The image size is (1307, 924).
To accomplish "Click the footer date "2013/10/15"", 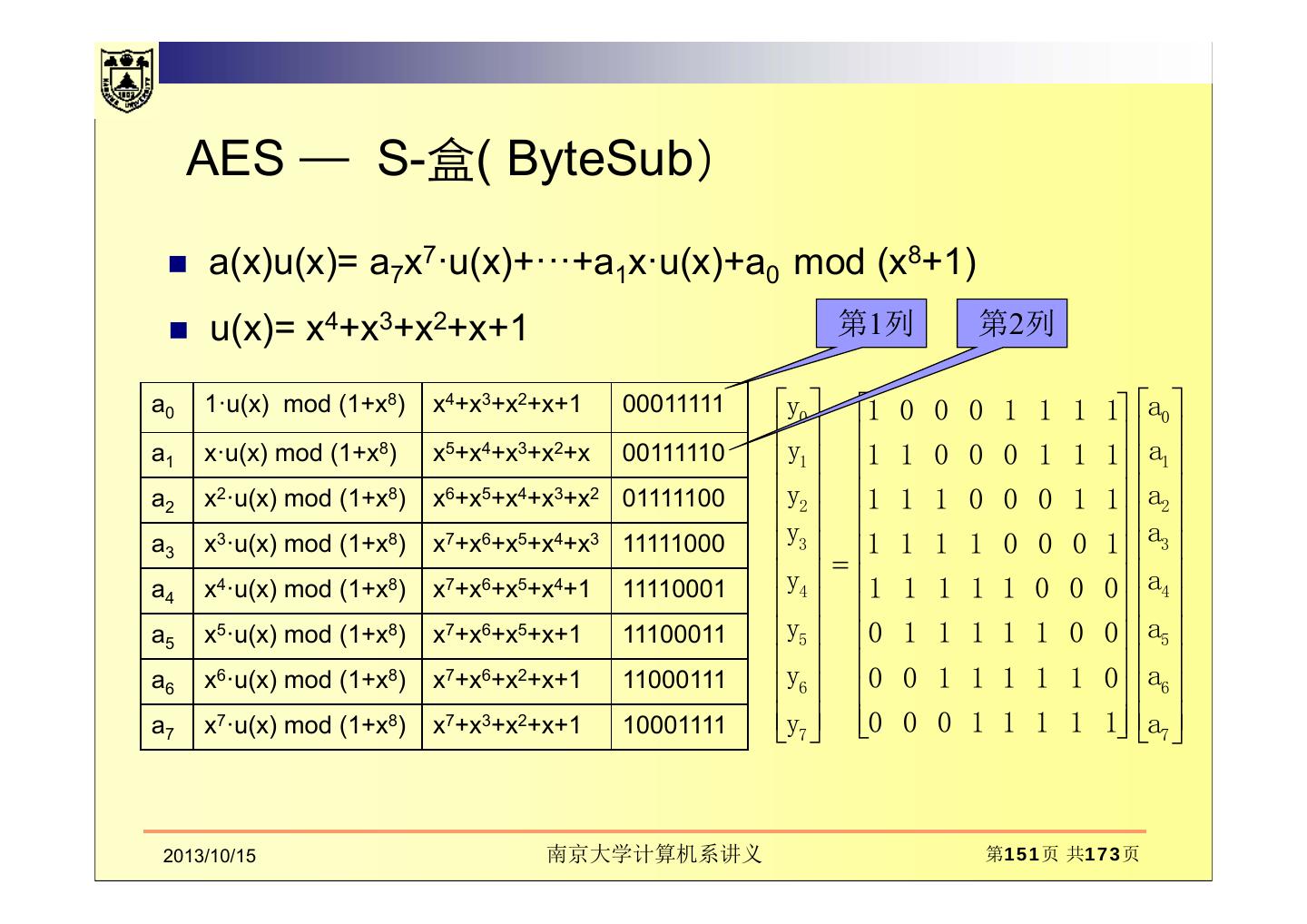I will [210, 856].
